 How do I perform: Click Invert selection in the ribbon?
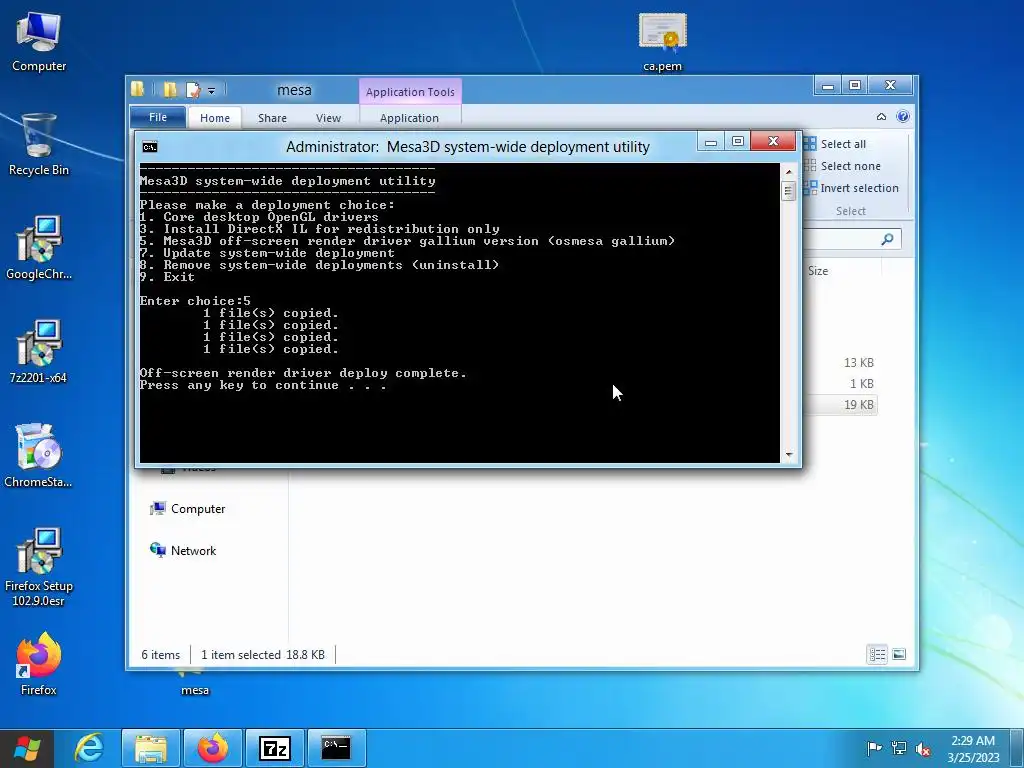[851, 188]
